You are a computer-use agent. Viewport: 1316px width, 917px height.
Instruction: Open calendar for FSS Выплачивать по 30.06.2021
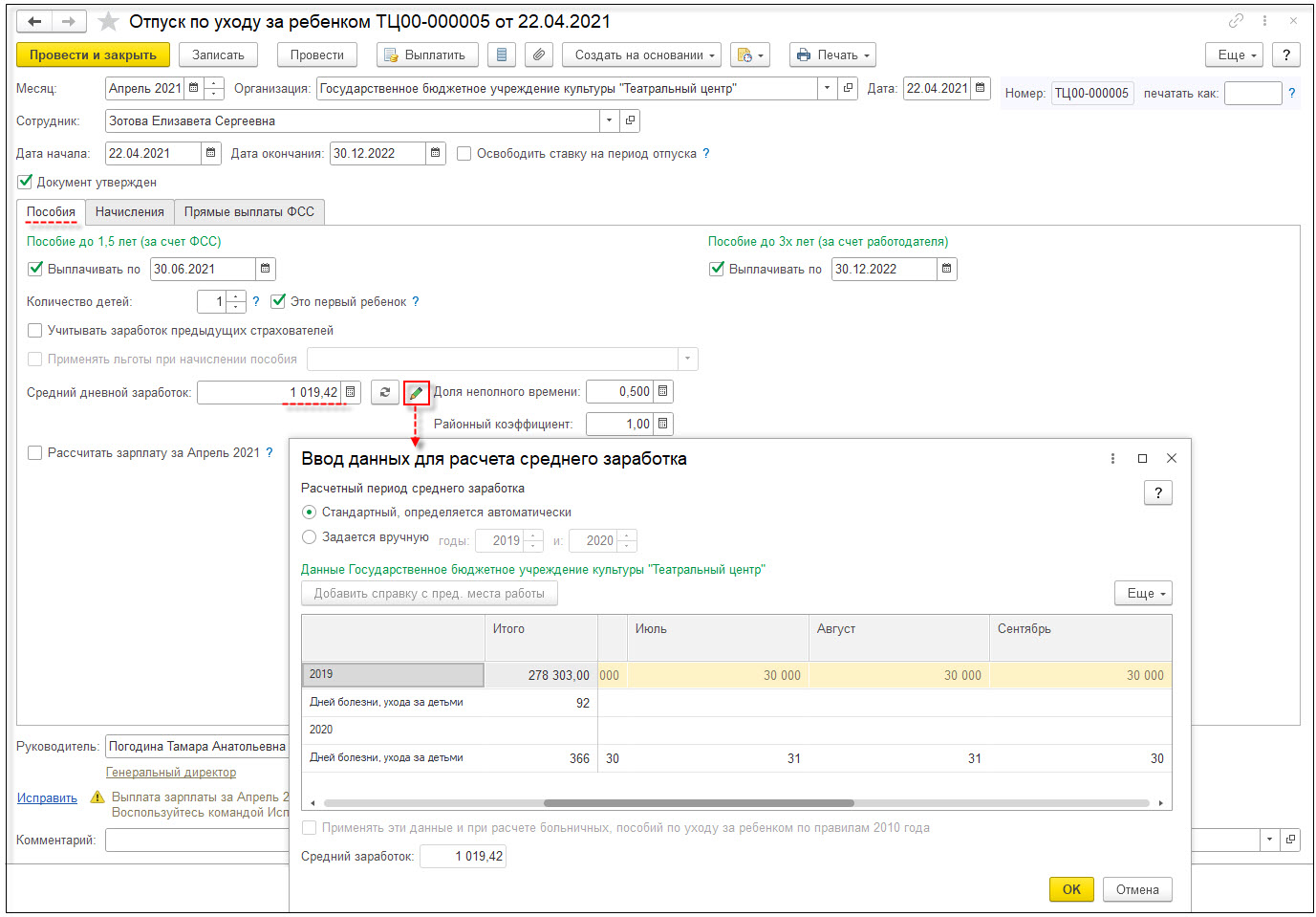click(x=266, y=269)
